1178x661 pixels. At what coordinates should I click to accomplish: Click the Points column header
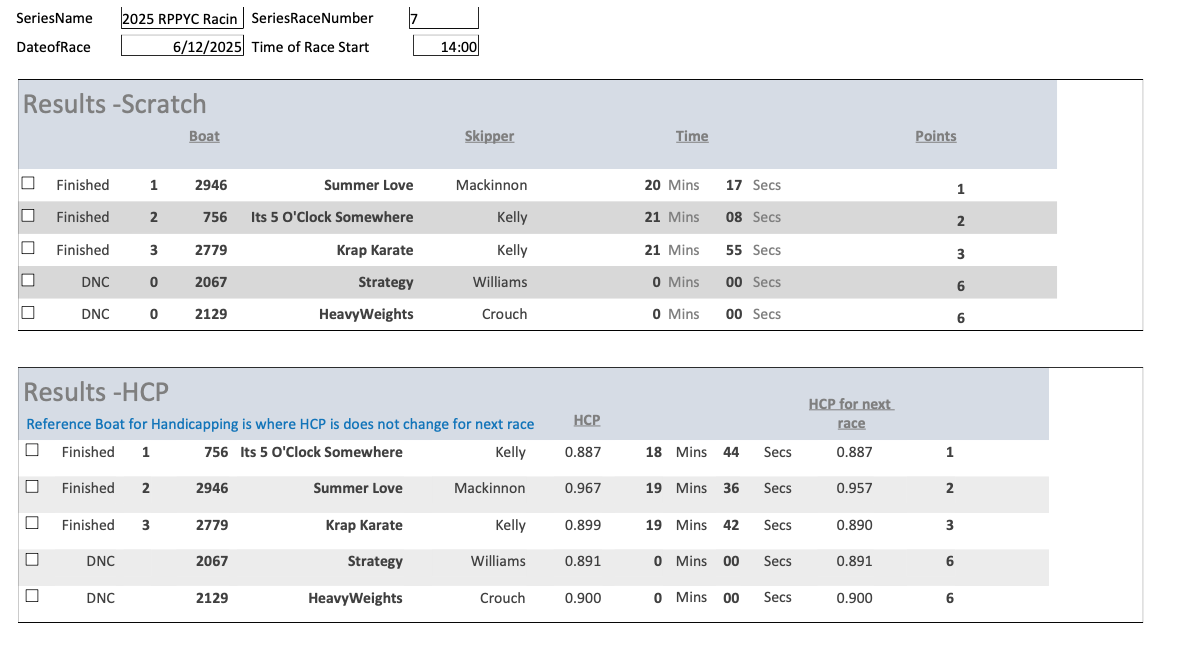[x=935, y=136]
